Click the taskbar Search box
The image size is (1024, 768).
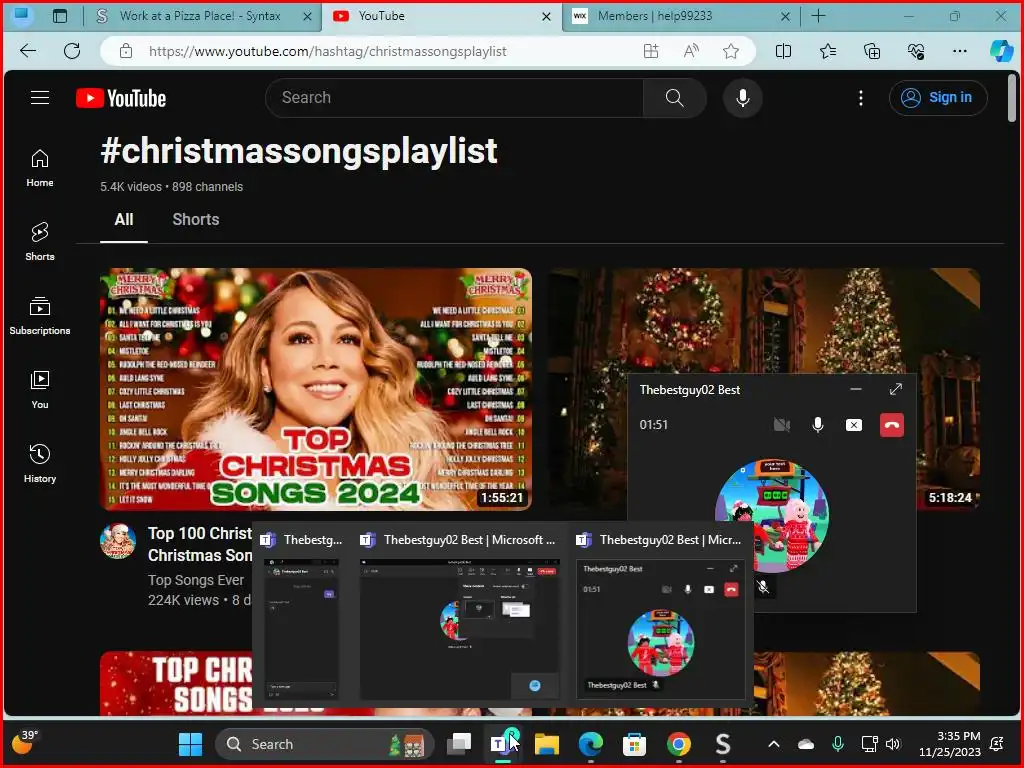pyautogui.click(x=325, y=744)
